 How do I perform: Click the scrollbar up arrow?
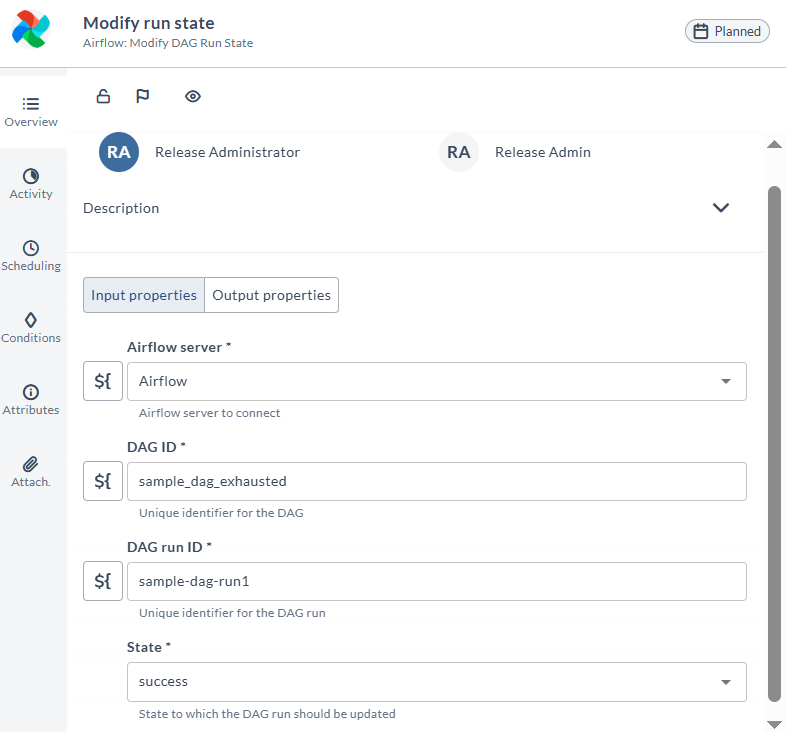coord(774,144)
